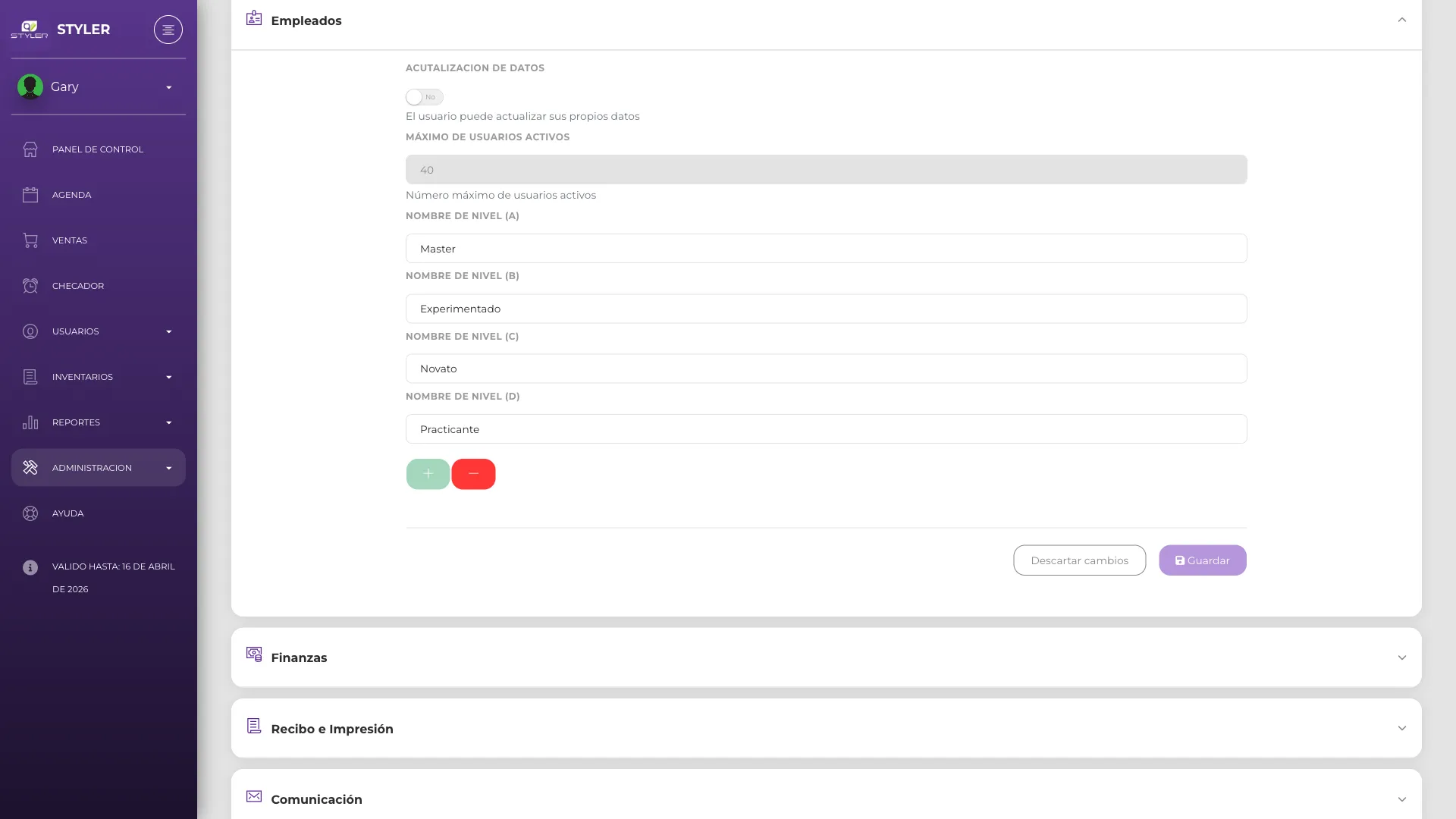The height and width of the screenshot is (819, 1456).
Task: Toggle the Actualizacion de Datos switch
Action: 425,97
